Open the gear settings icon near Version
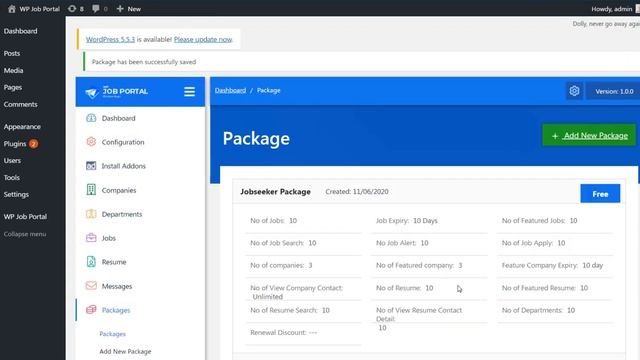Viewport: 640px width, 360px height. click(574, 91)
